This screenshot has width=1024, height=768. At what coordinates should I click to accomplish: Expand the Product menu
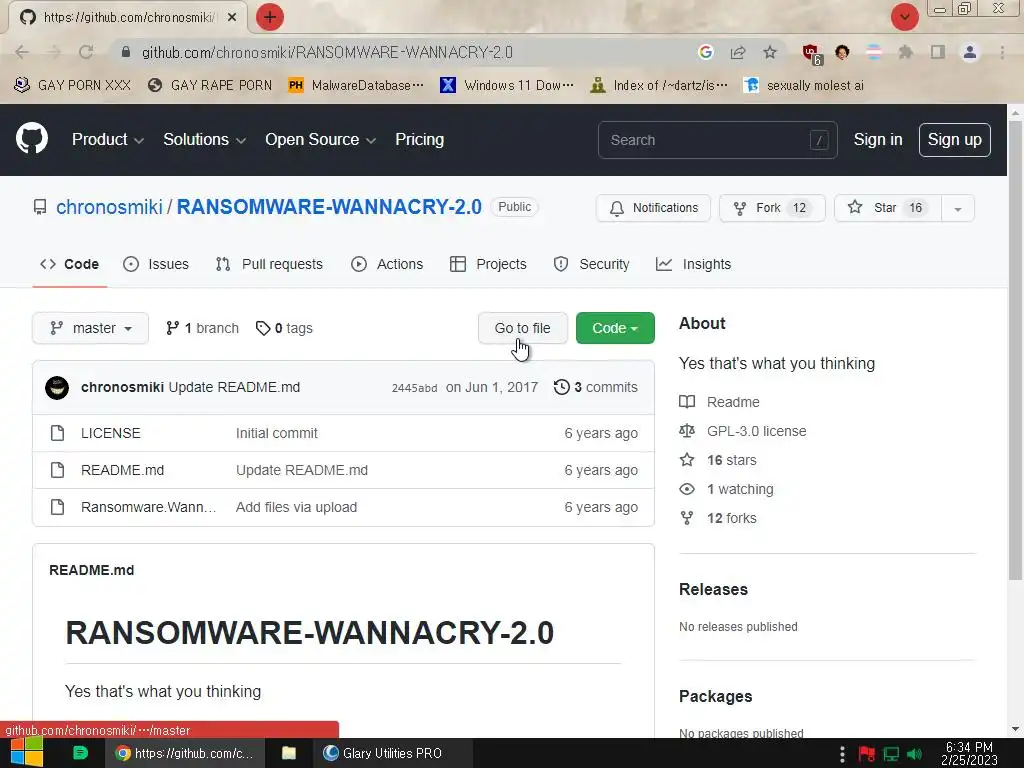108,139
